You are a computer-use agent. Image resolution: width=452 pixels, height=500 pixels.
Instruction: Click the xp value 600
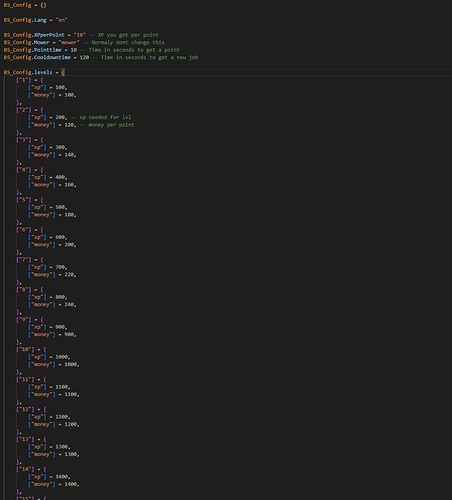pos(60,237)
